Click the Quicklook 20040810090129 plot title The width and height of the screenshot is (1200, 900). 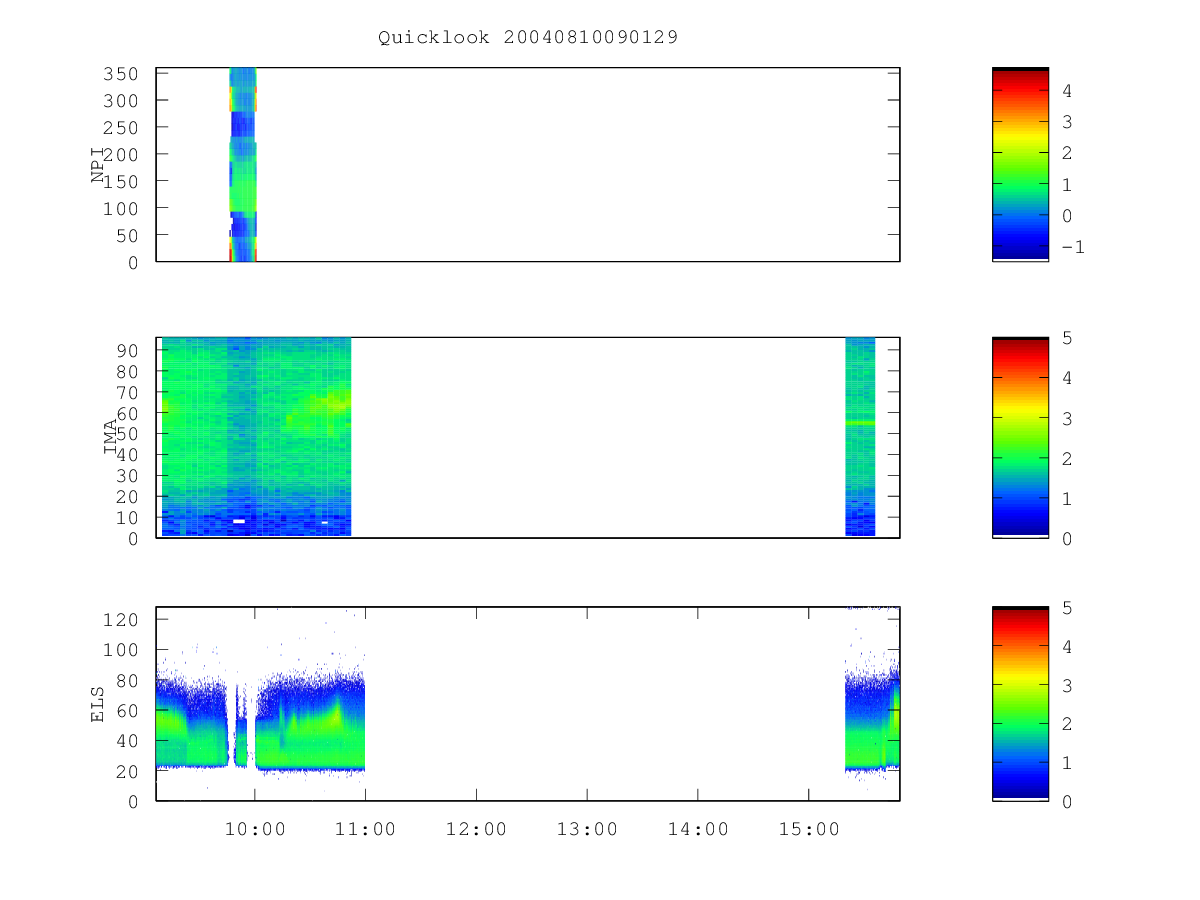528,38
